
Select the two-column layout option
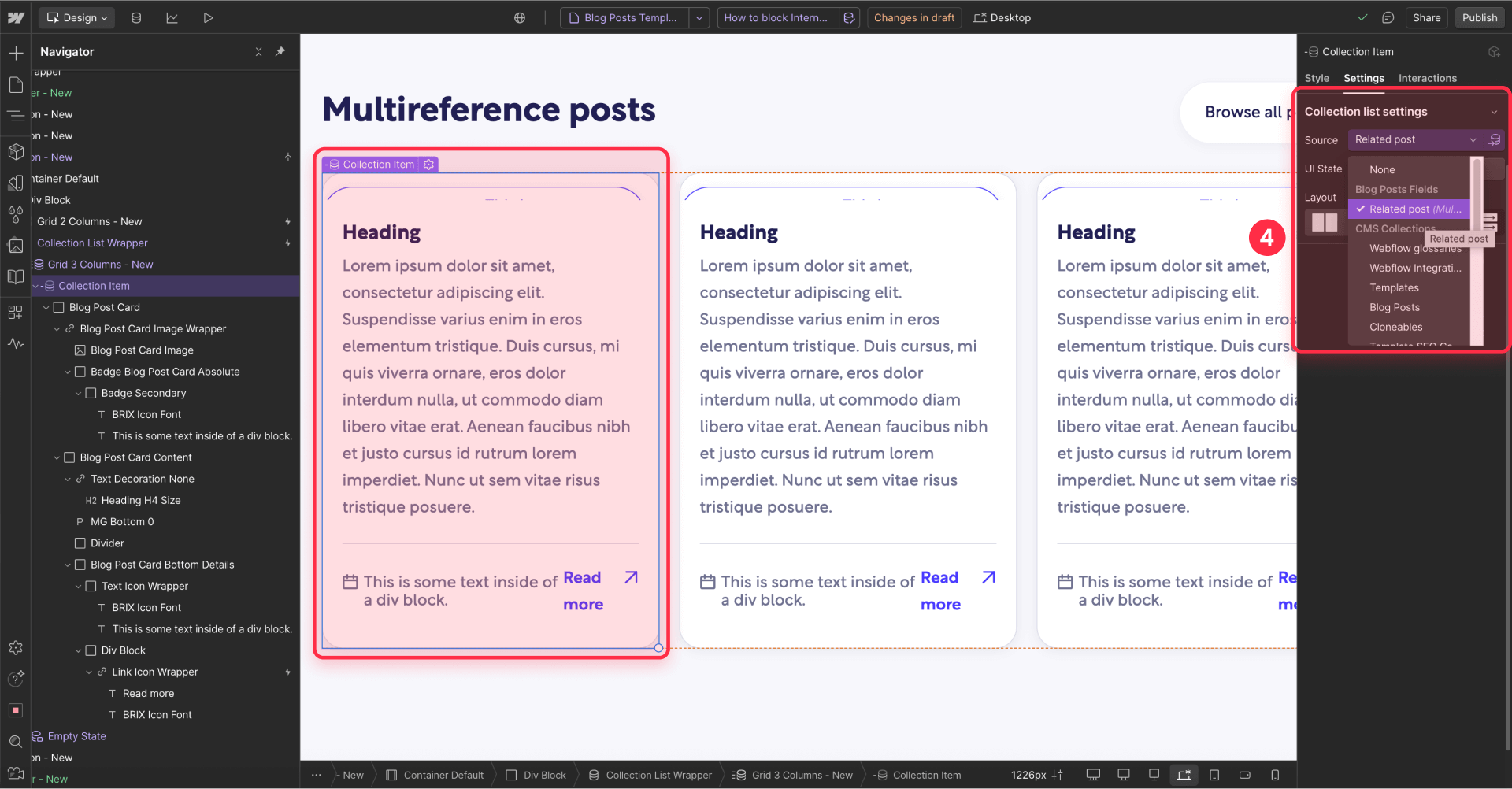(x=1325, y=222)
